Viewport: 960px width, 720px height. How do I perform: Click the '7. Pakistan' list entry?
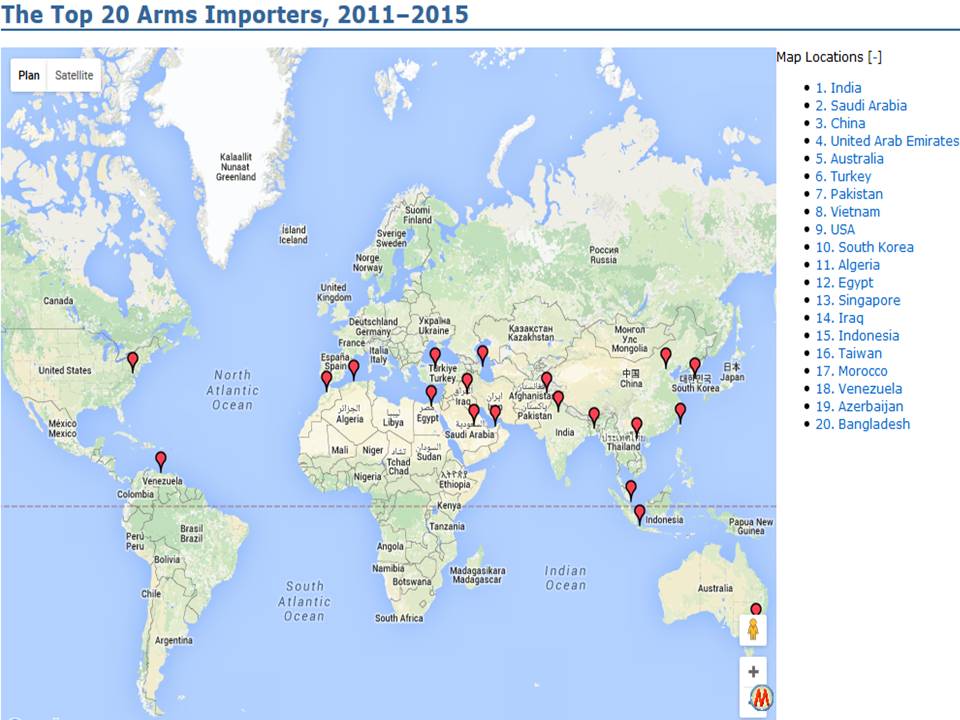point(849,194)
